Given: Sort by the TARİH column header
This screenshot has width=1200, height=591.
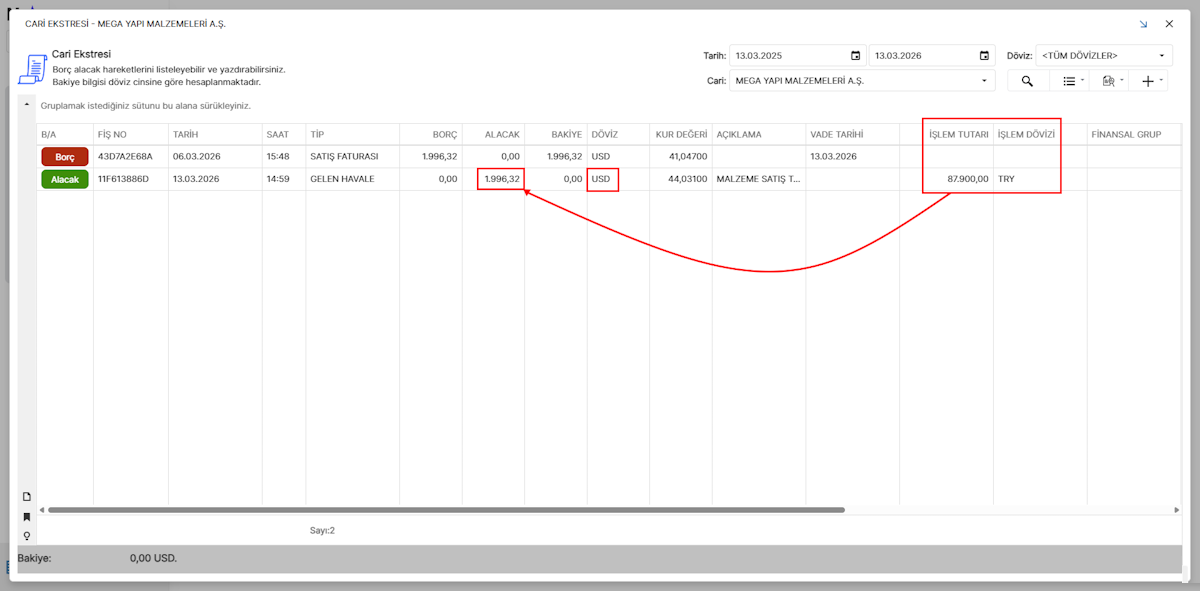Looking at the screenshot, I should tap(188, 134).
